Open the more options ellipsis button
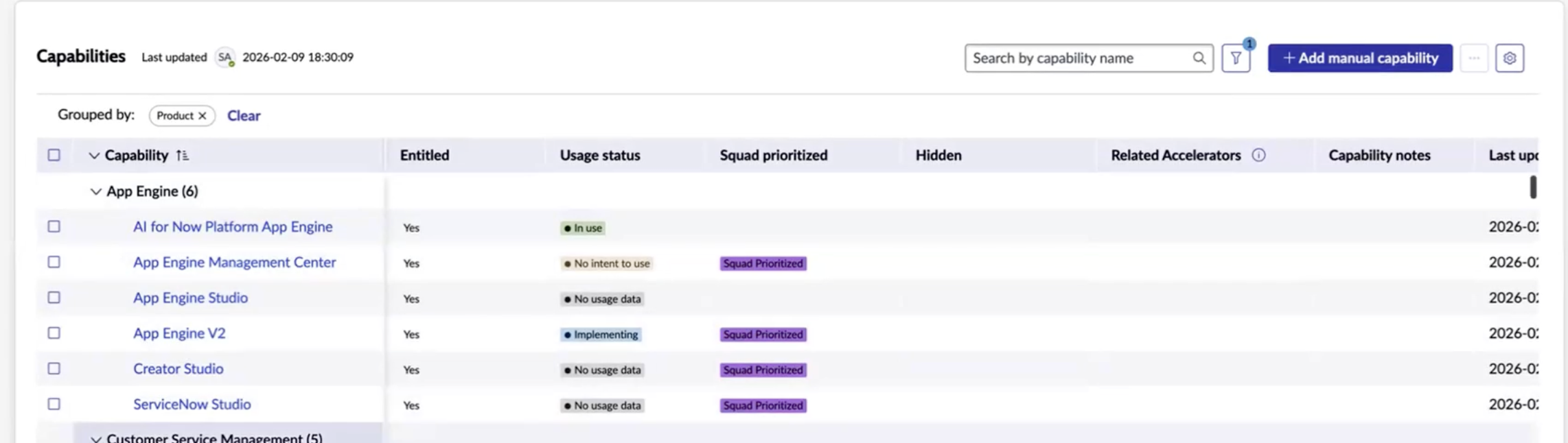This screenshot has height=443, width=1568. [x=1474, y=58]
